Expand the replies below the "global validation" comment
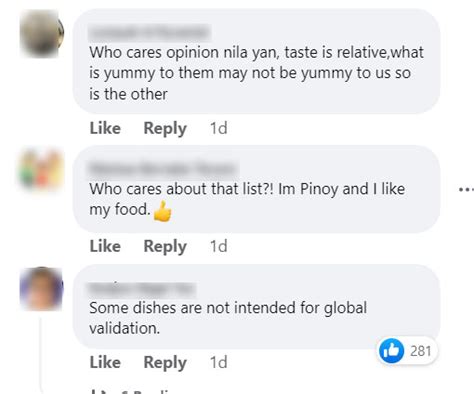 click(x=135, y=392)
